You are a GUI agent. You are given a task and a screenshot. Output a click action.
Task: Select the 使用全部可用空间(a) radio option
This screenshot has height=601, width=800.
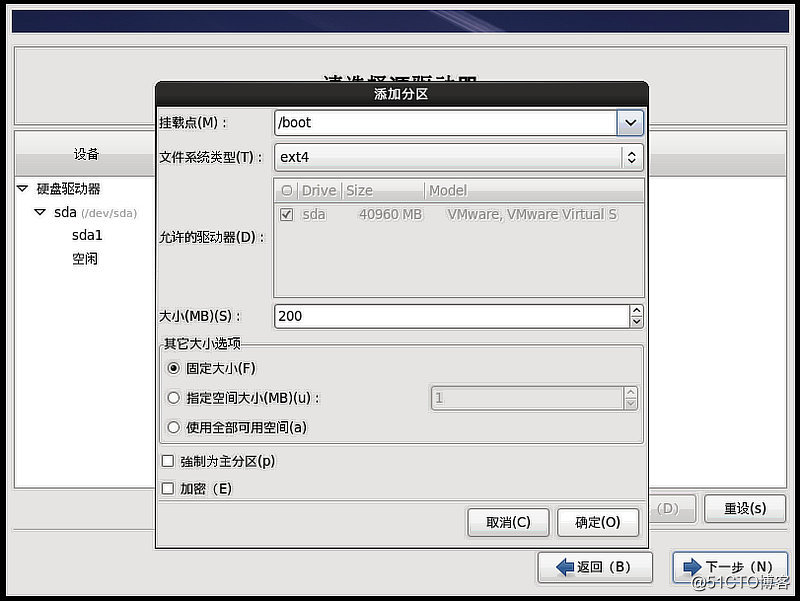173,427
